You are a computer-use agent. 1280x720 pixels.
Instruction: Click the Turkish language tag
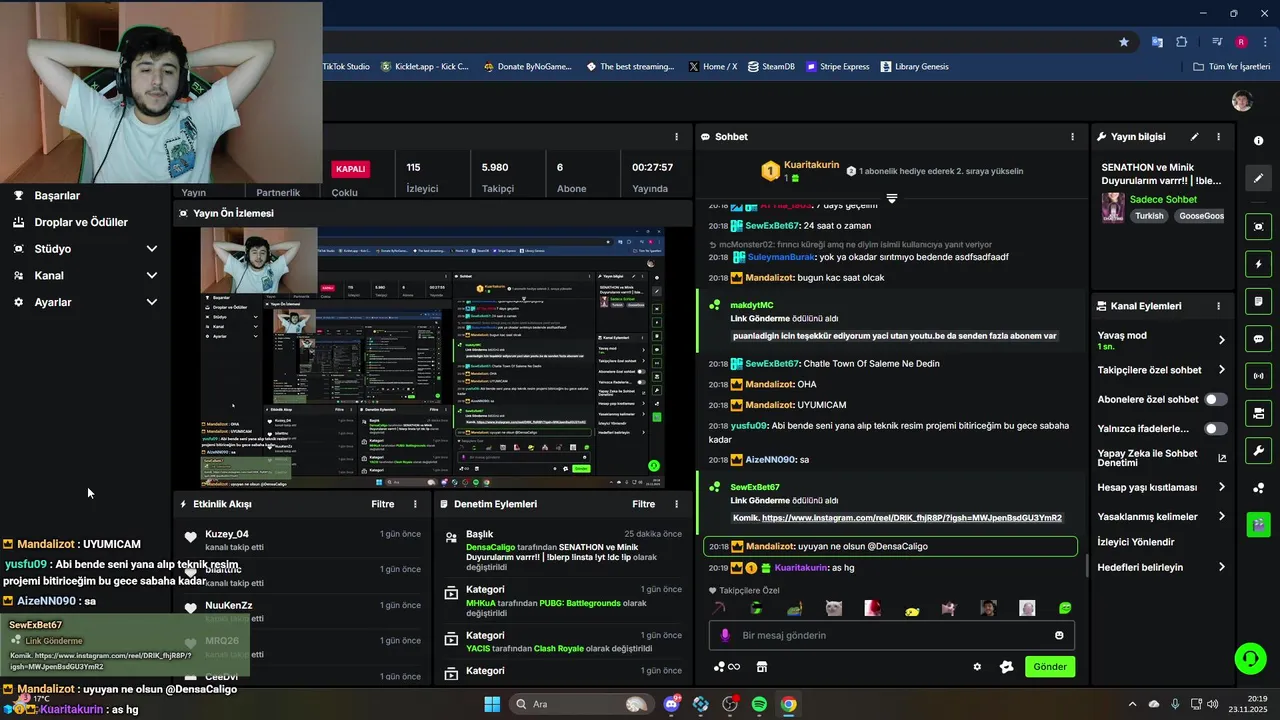point(1149,216)
